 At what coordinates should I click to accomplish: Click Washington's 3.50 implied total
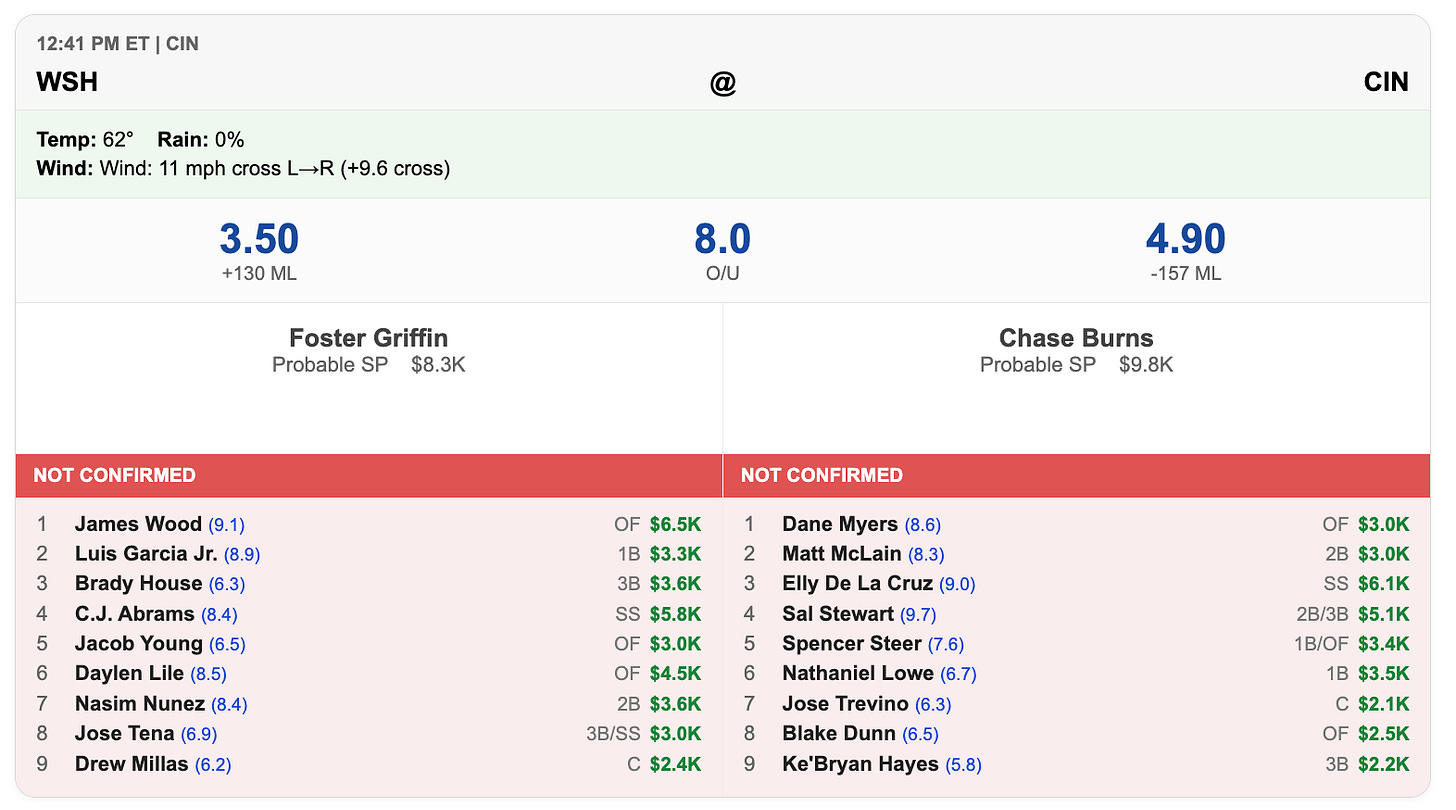(259, 240)
